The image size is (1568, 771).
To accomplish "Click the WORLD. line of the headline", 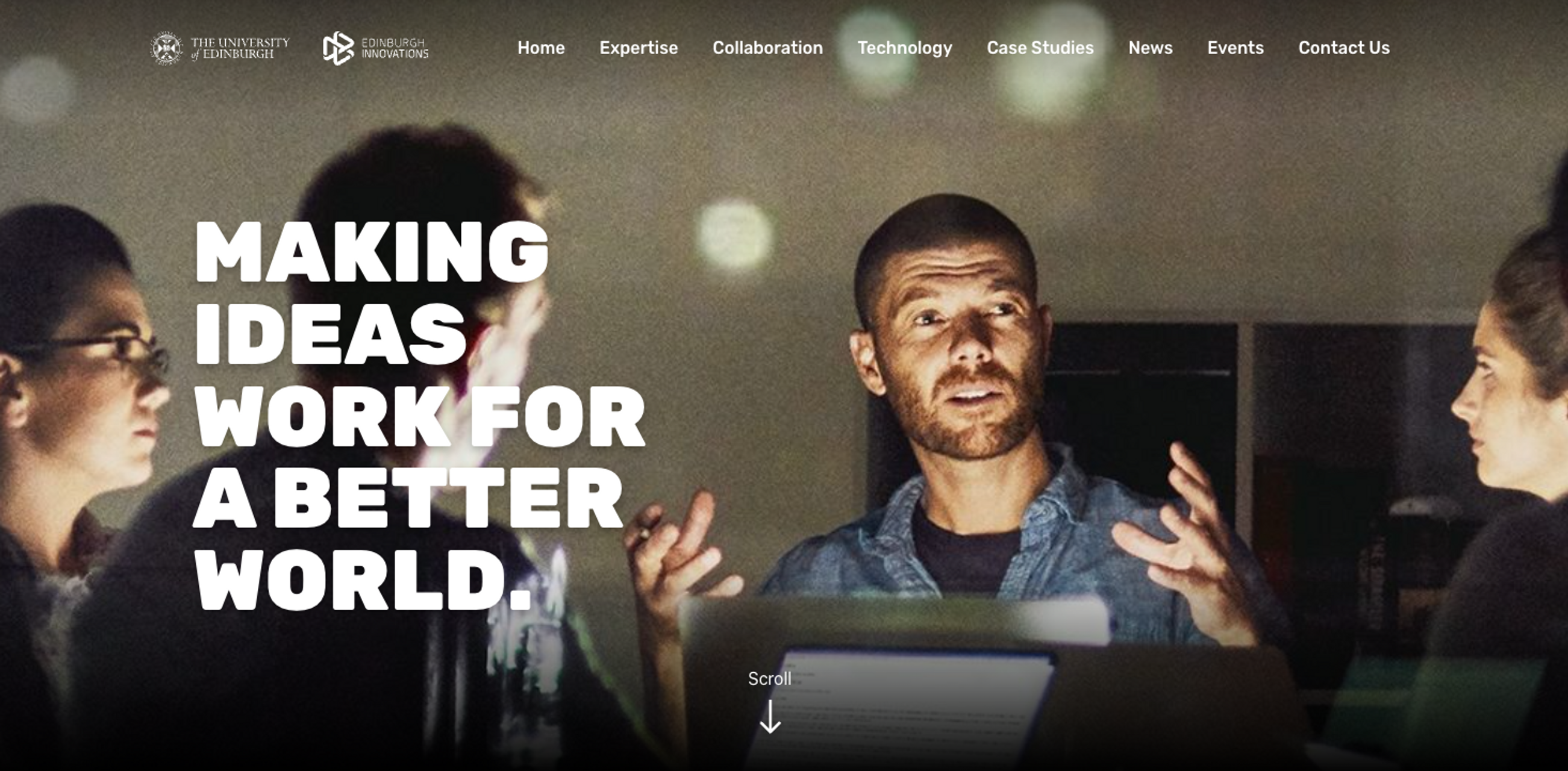I will [363, 579].
